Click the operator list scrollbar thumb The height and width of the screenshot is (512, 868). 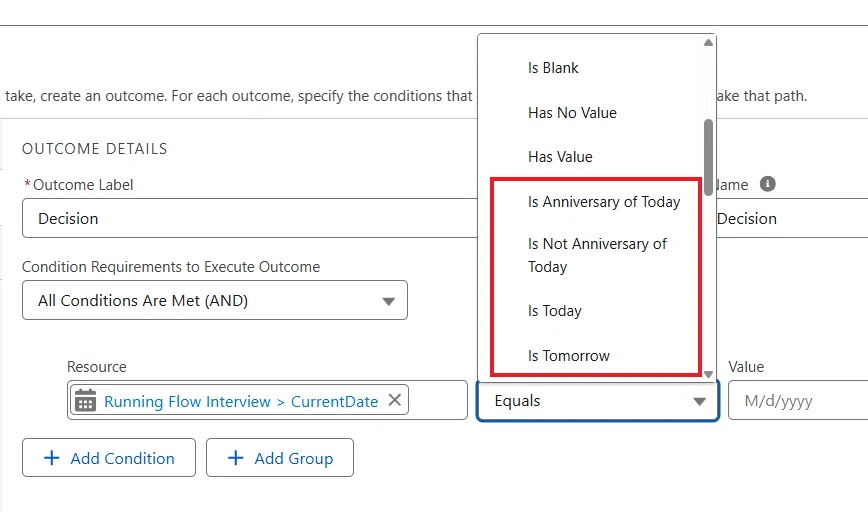pos(708,157)
